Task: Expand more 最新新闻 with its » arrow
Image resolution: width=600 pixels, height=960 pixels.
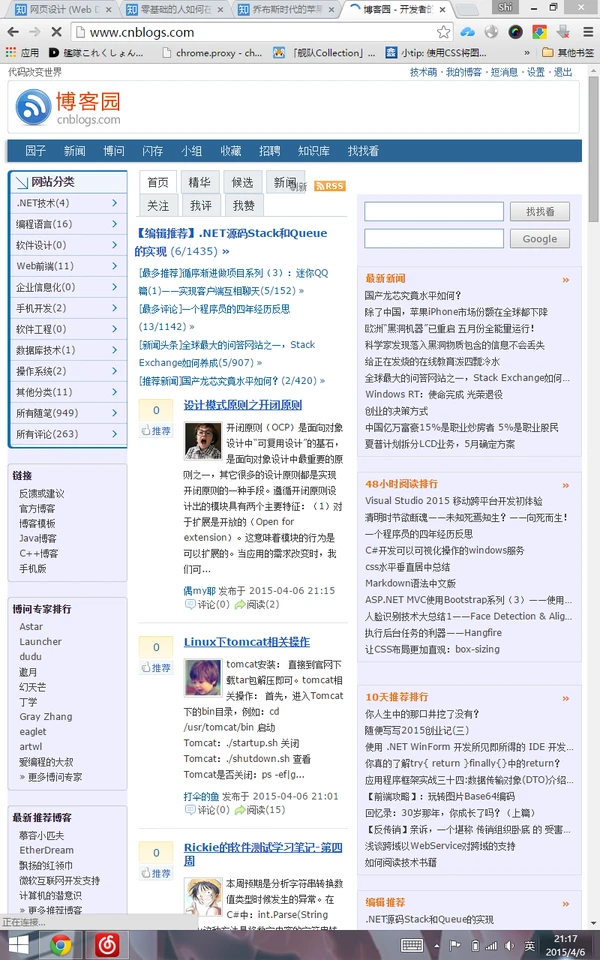Action: 566,279
